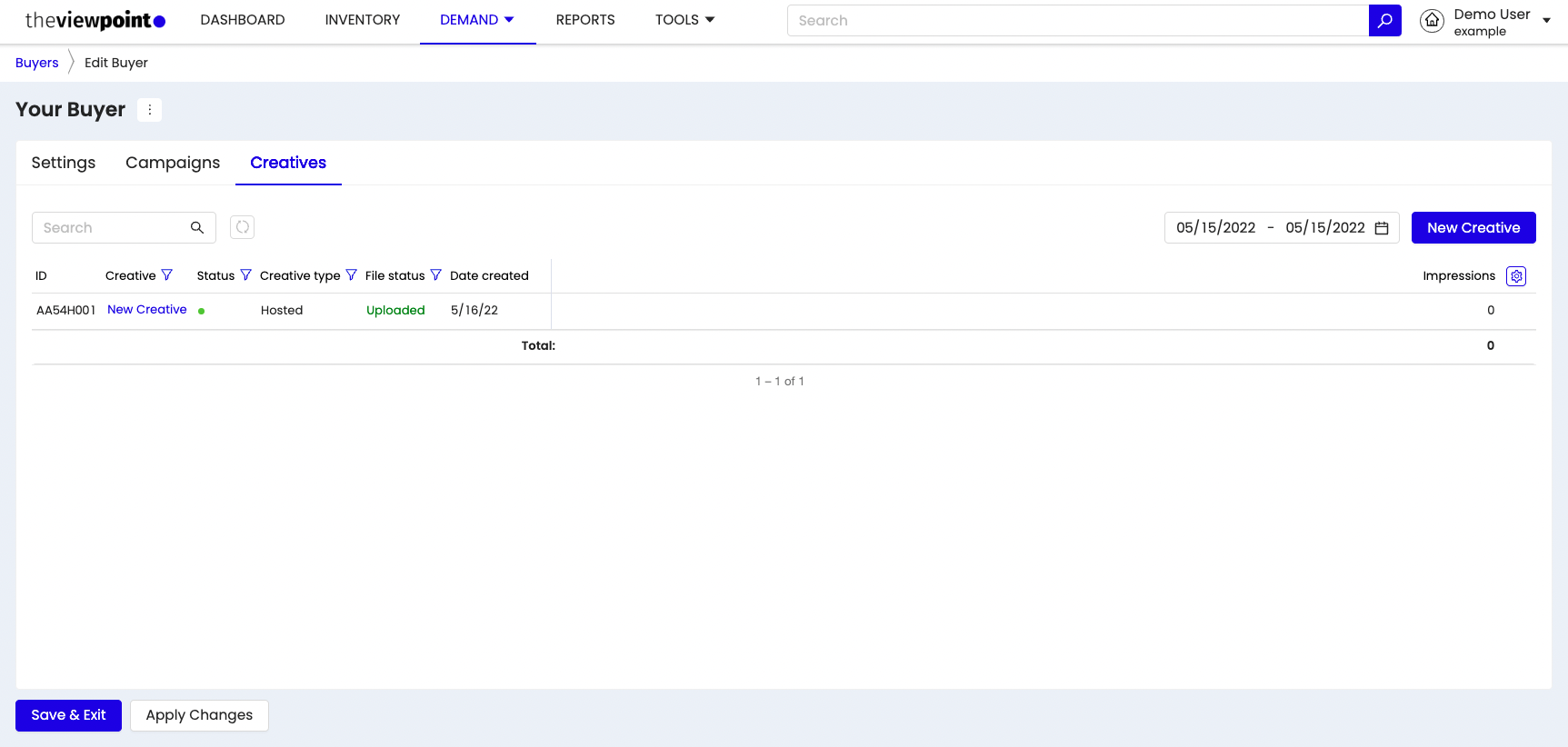Click the end date 05/15/2022 field

[x=1325, y=228]
